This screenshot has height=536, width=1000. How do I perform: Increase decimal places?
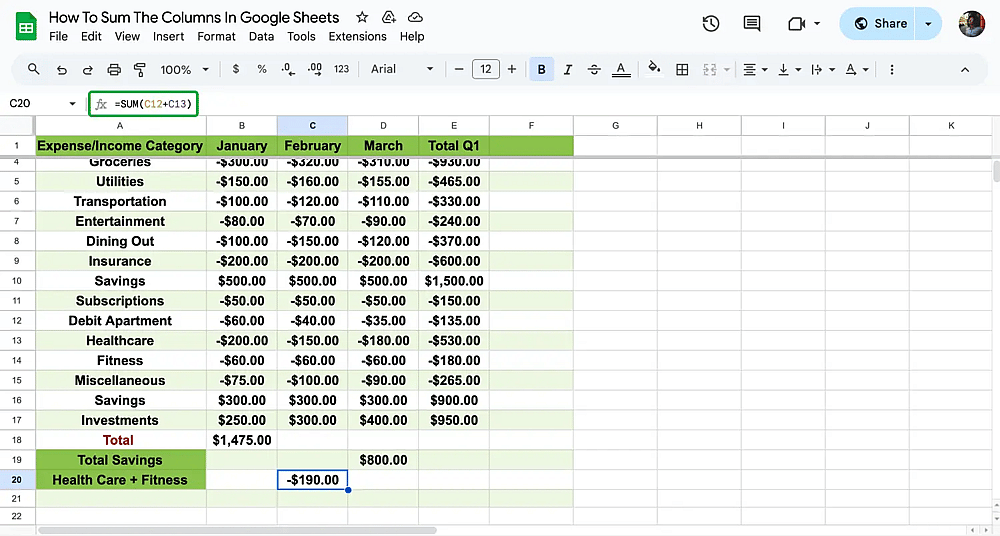(315, 69)
